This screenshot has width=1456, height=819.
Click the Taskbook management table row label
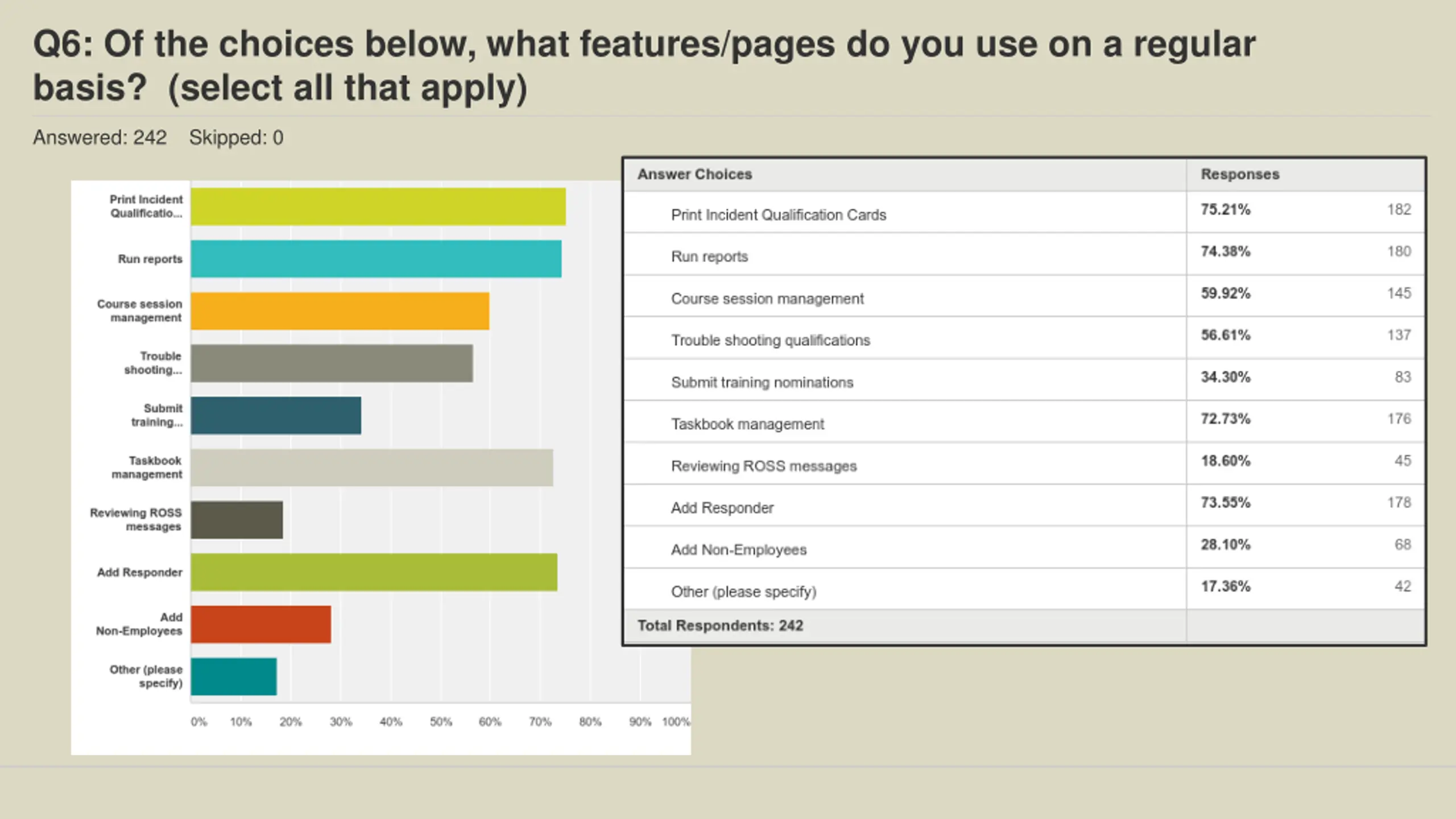[x=747, y=424]
